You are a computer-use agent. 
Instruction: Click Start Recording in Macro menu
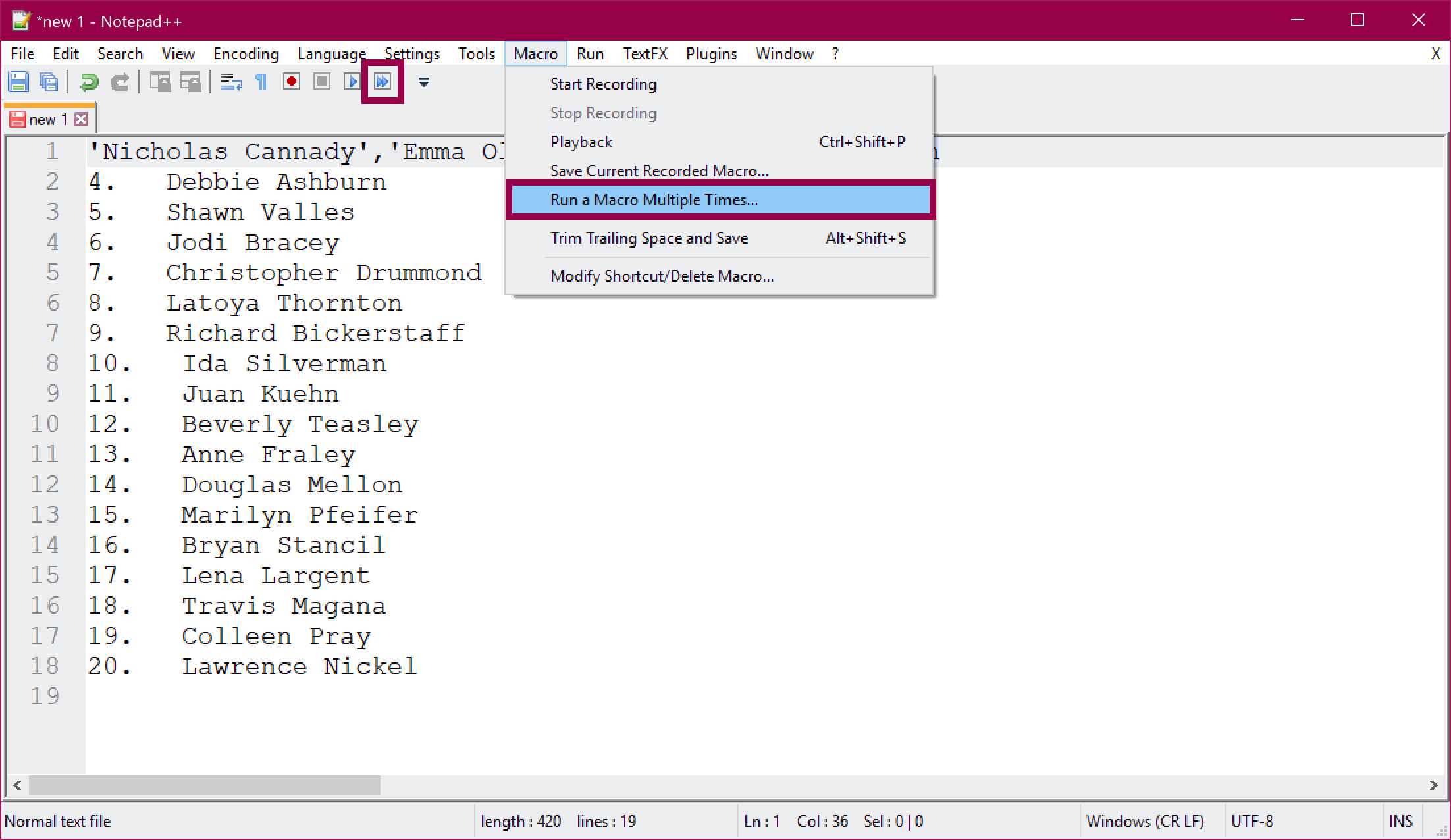pyautogui.click(x=603, y=84)
